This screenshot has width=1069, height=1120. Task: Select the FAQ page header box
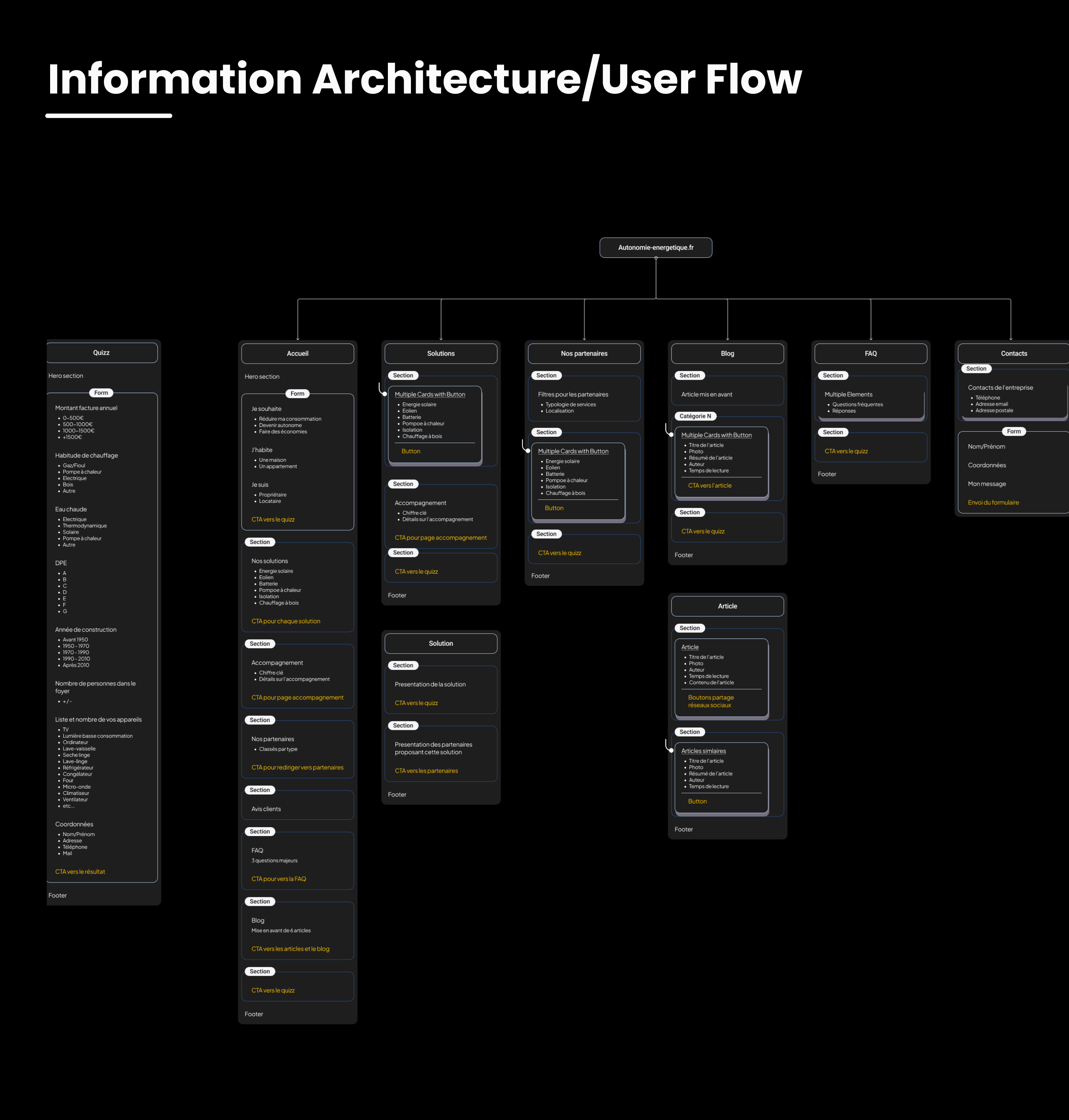[870, 354]
